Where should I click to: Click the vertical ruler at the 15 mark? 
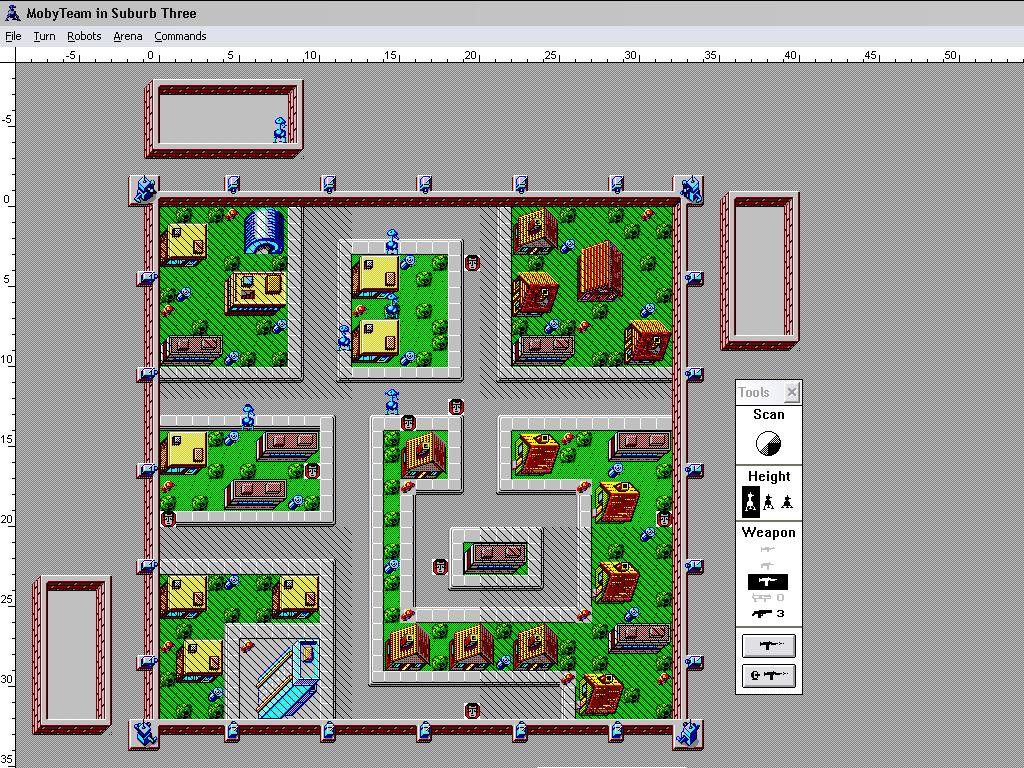coord(7,439)
